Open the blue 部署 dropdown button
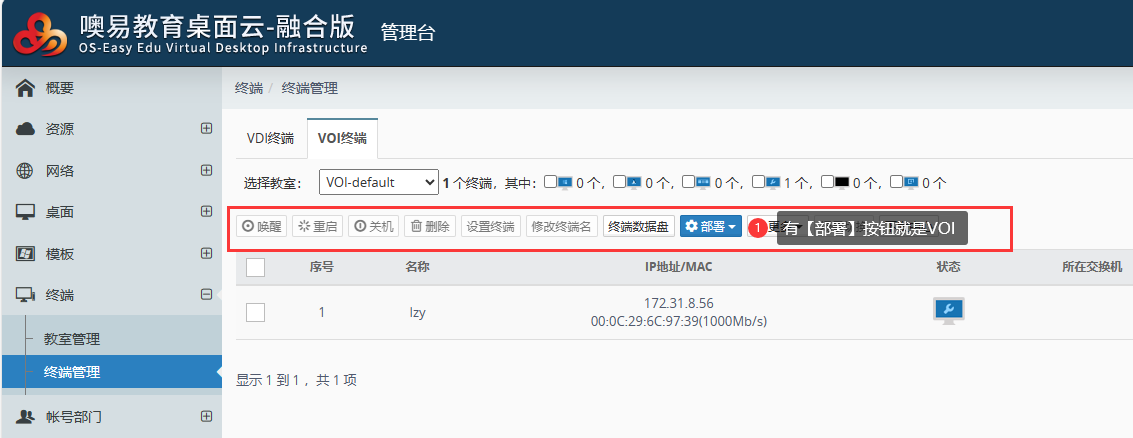Screen dimensions: 1133x438 click(x=710, y=227)
